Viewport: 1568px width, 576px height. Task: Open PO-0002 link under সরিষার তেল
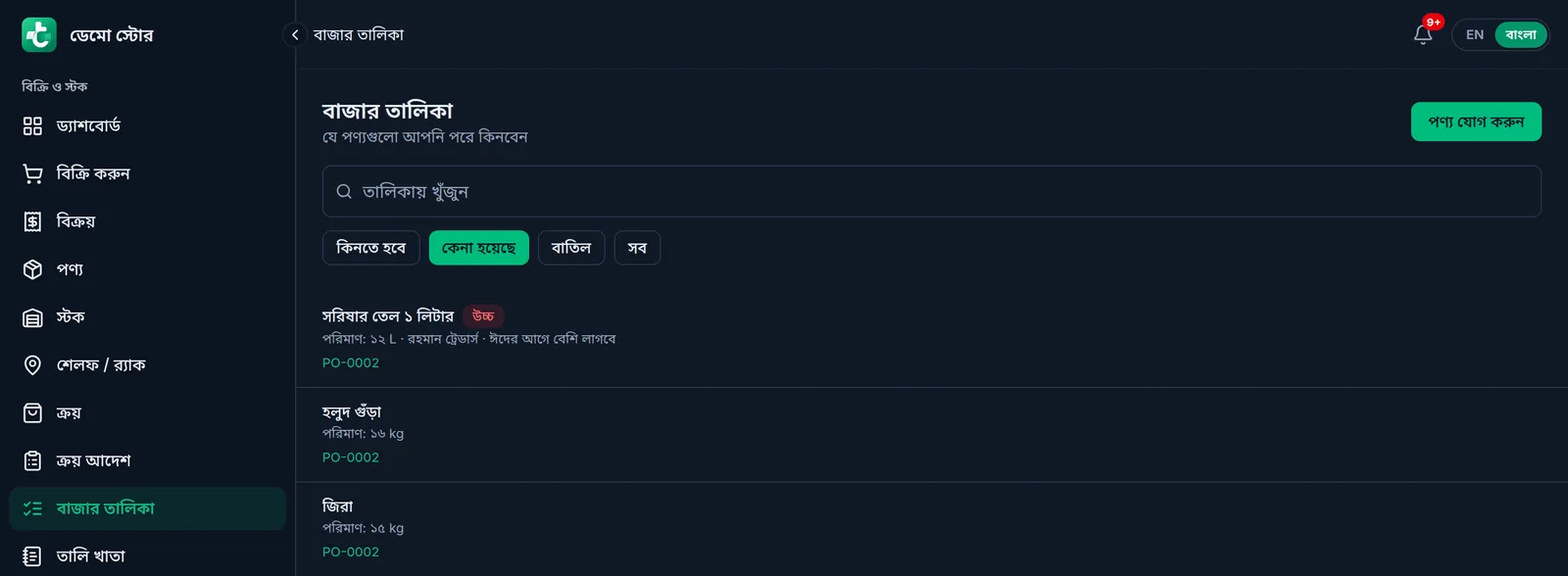[351, 362]
